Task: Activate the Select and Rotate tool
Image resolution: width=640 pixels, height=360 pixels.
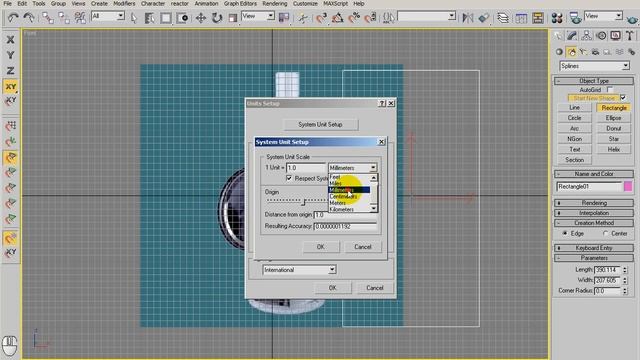Action: click(217, 18)
